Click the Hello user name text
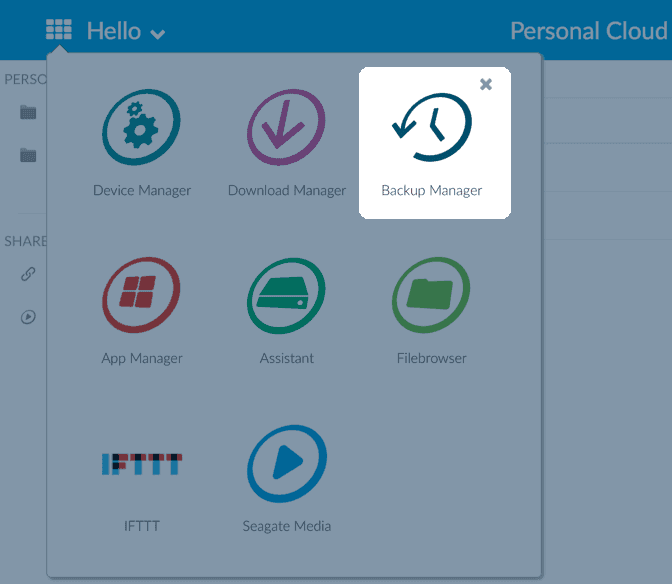The width and height of the screenshot is (672, 584). pos(114,31)
